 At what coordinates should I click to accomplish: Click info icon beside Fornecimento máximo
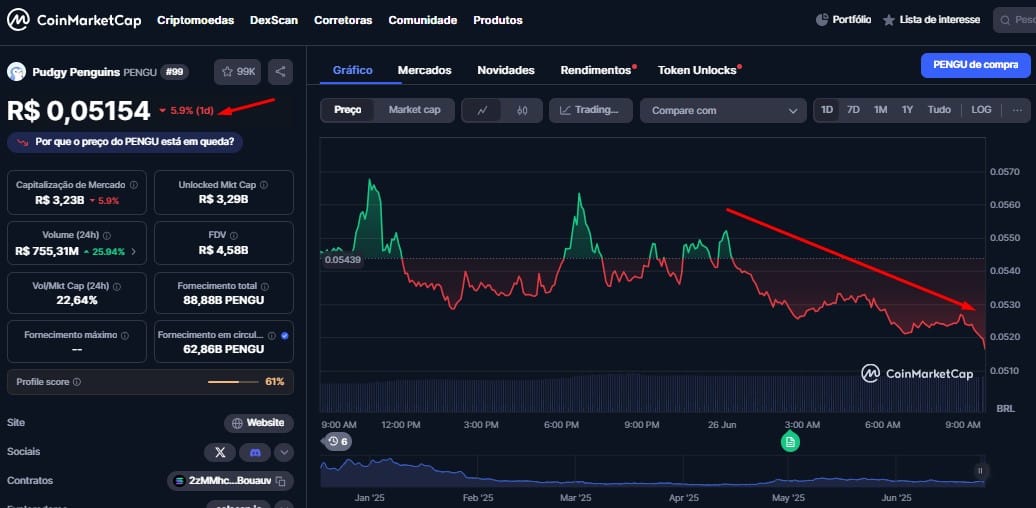(125, 336)
